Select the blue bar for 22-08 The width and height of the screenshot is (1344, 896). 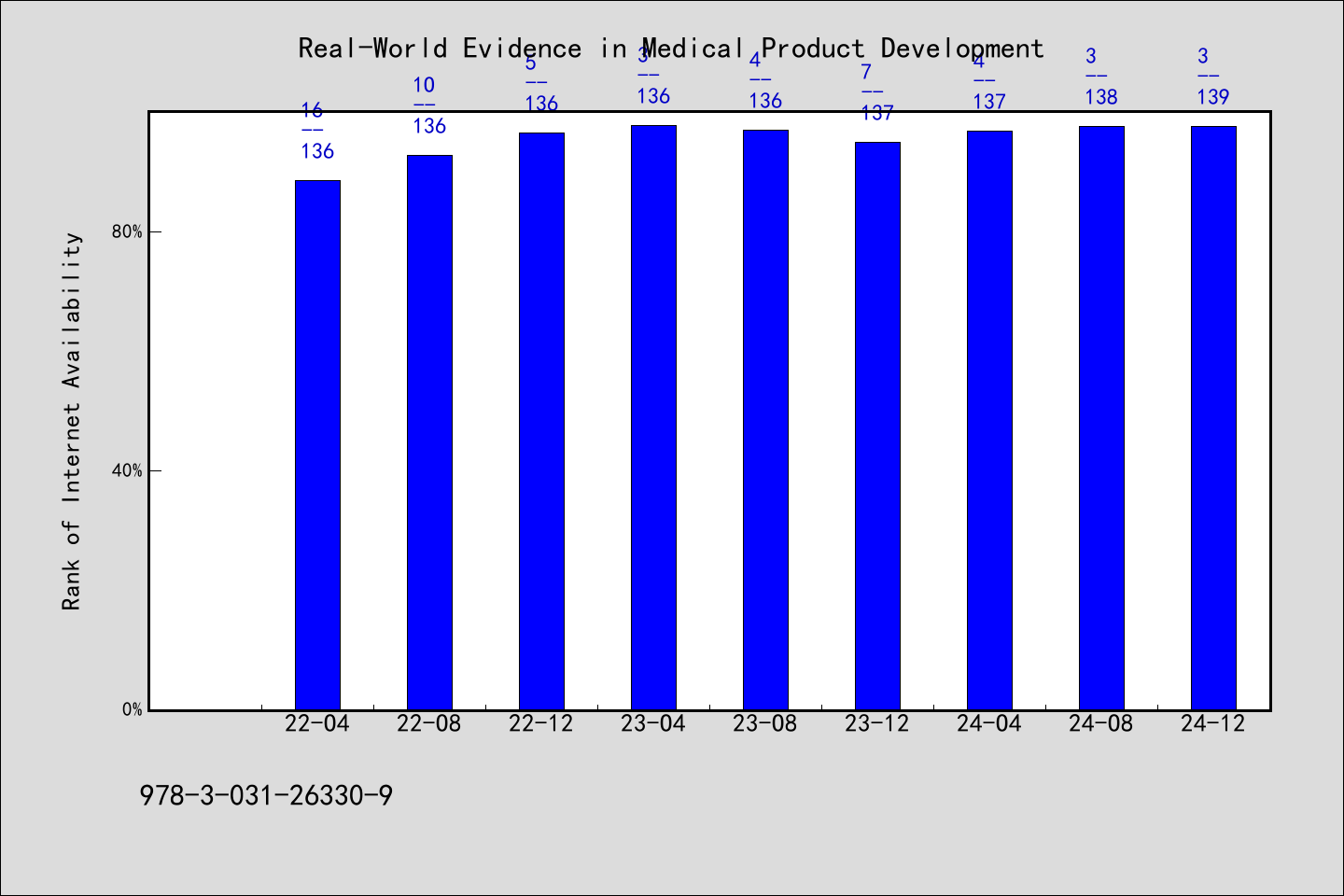(x=429, y=432)
